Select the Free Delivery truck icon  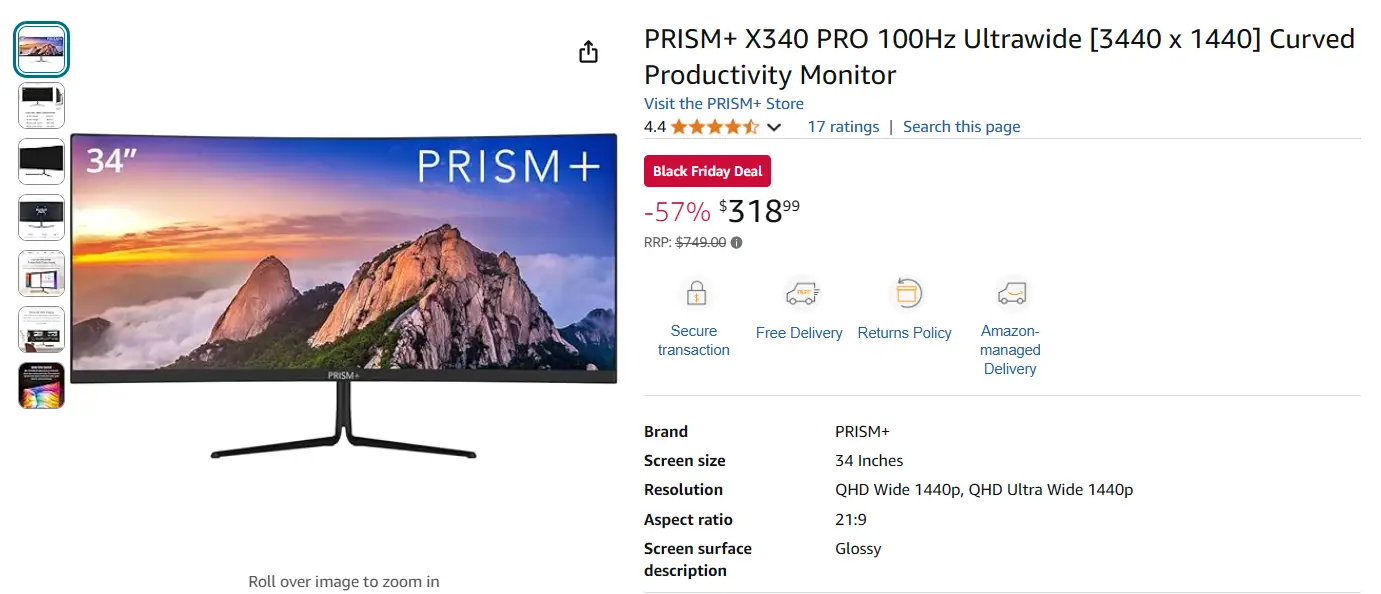tap(799, 293)
